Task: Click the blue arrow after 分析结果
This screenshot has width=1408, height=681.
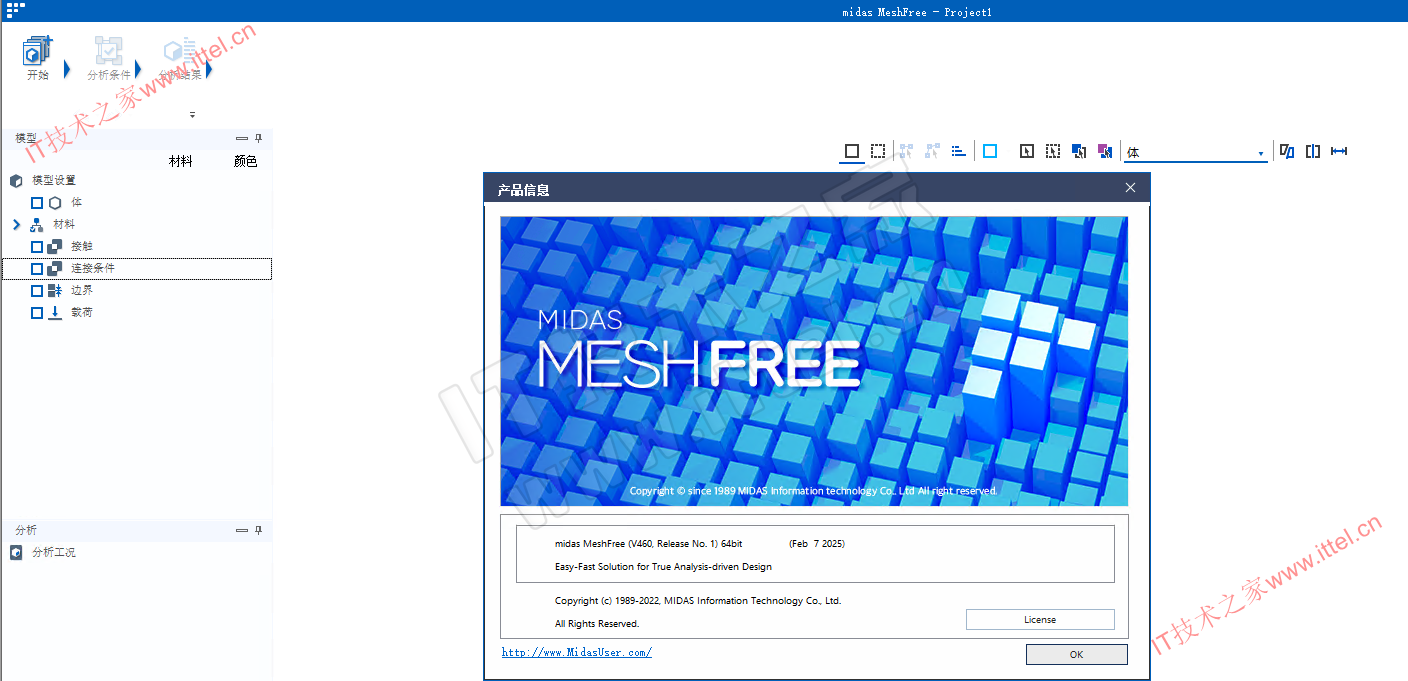Action: [209, 69]
